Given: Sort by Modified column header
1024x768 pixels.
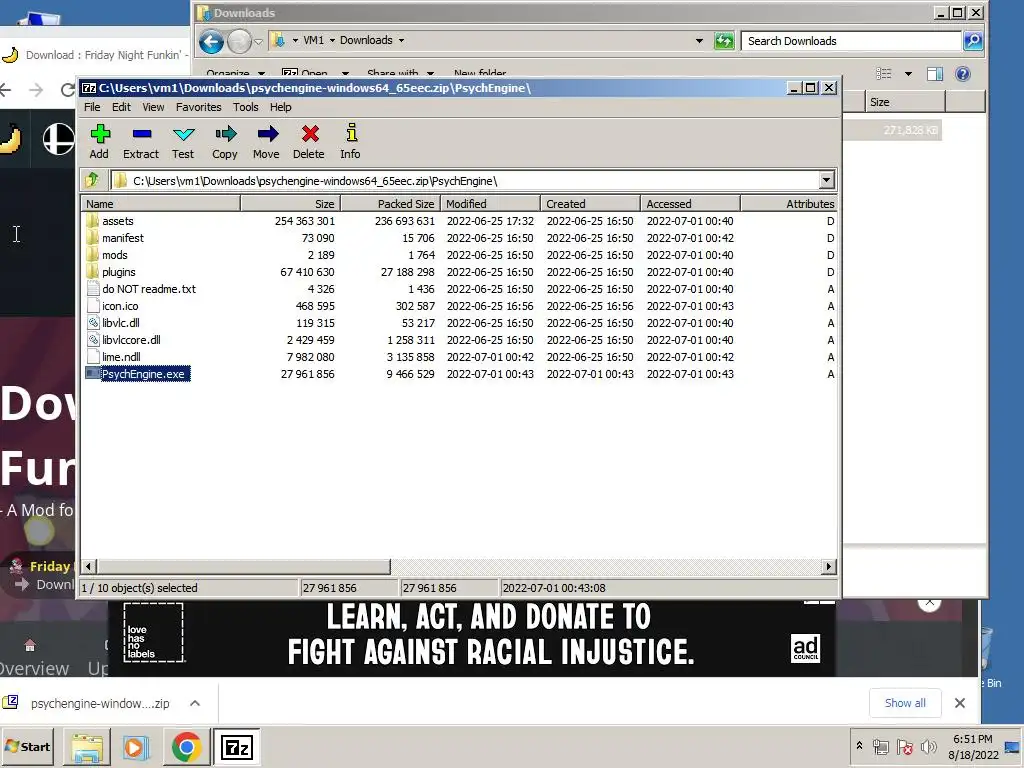Looking at the screenshot, I should click(x=490, y=204).
